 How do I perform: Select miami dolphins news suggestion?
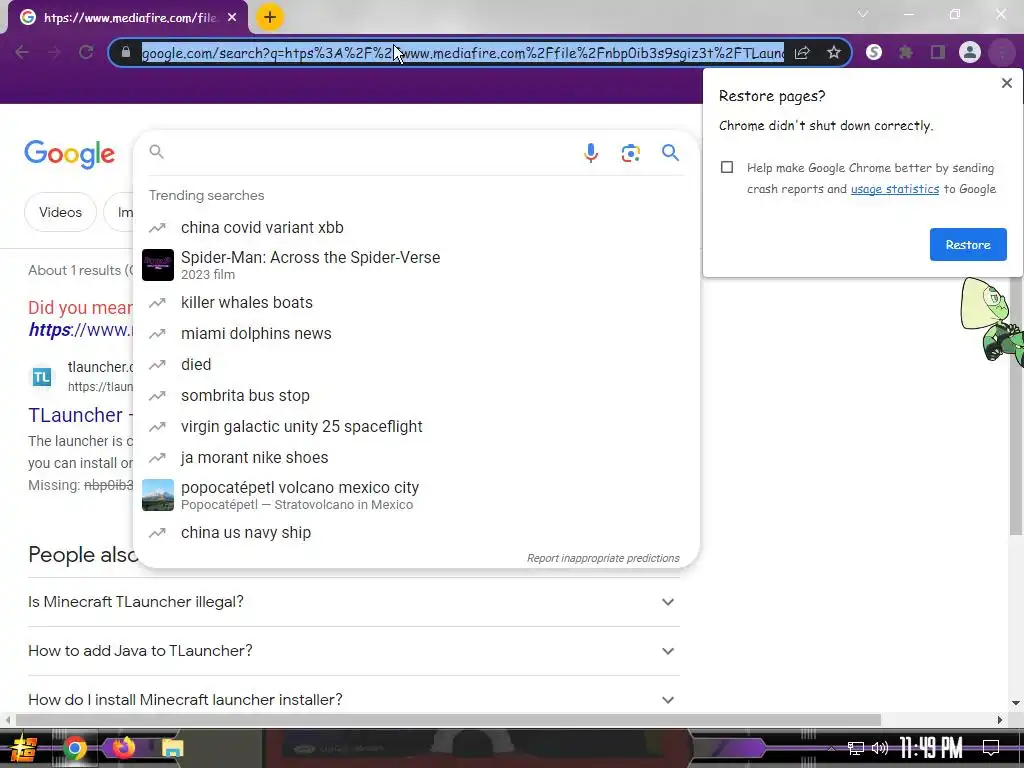click(416, 333)
